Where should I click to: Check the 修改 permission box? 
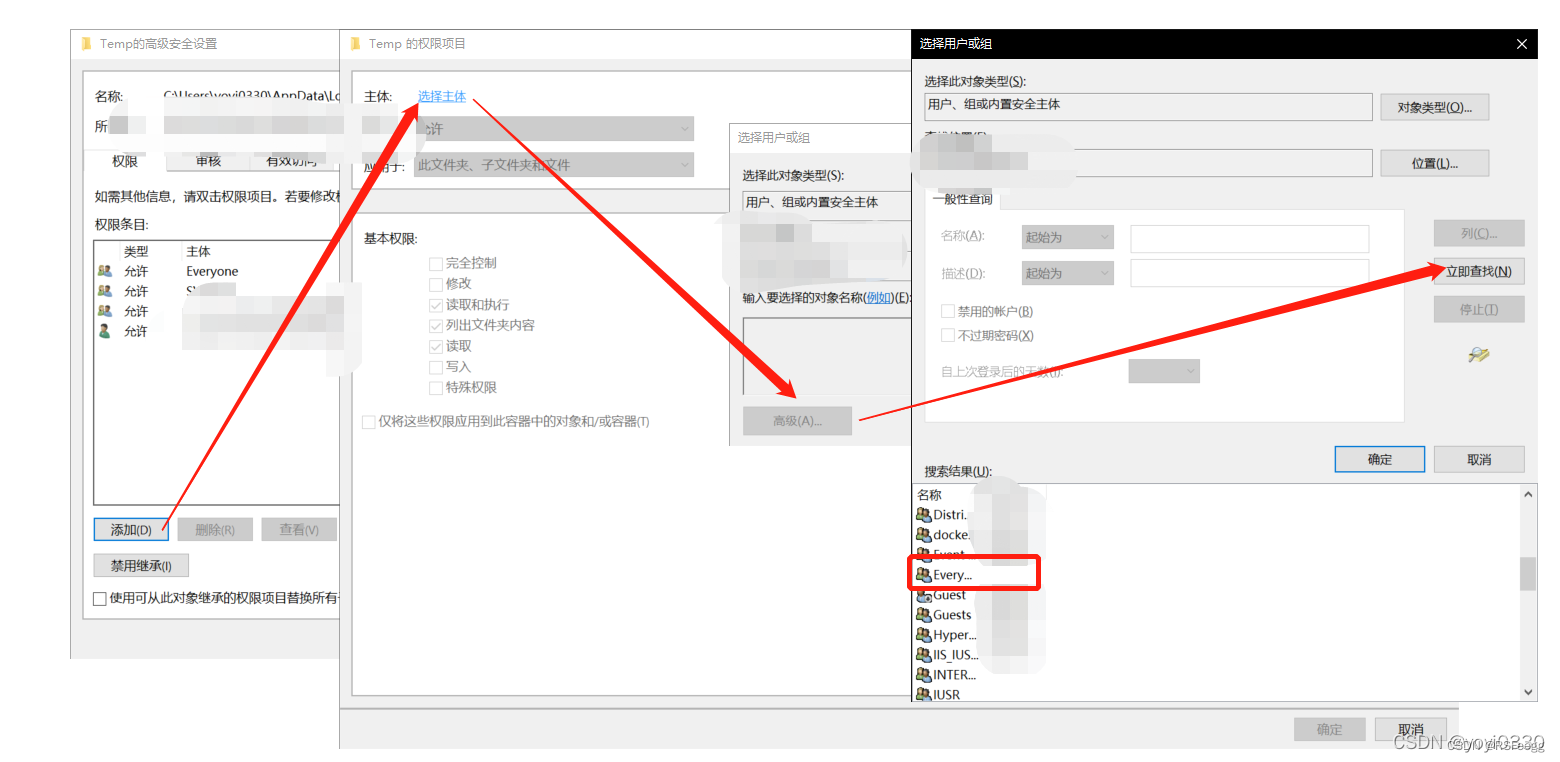pyautogui.click(x=436, y=284)
